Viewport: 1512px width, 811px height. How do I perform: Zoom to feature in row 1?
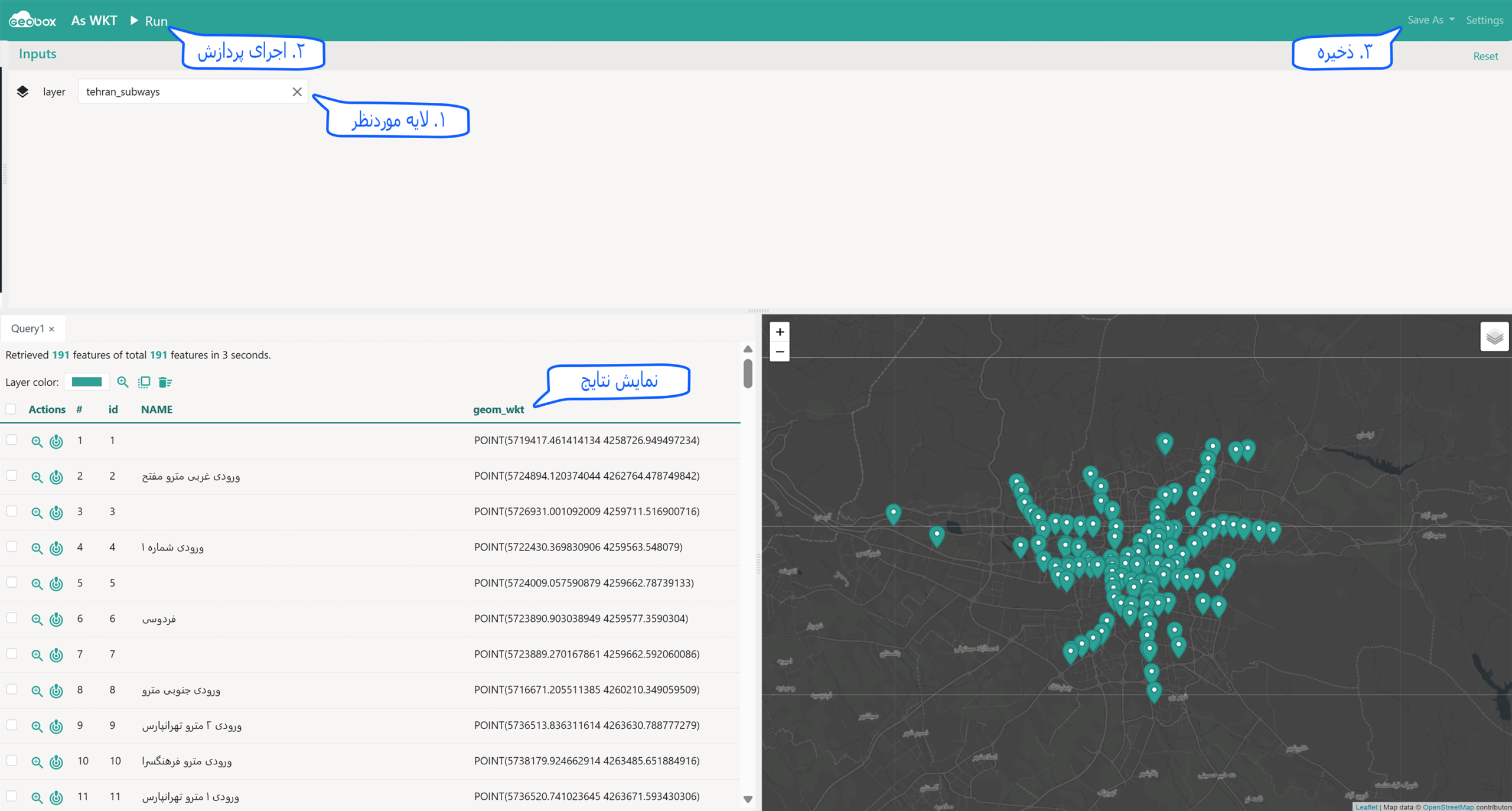click(37, 441)
